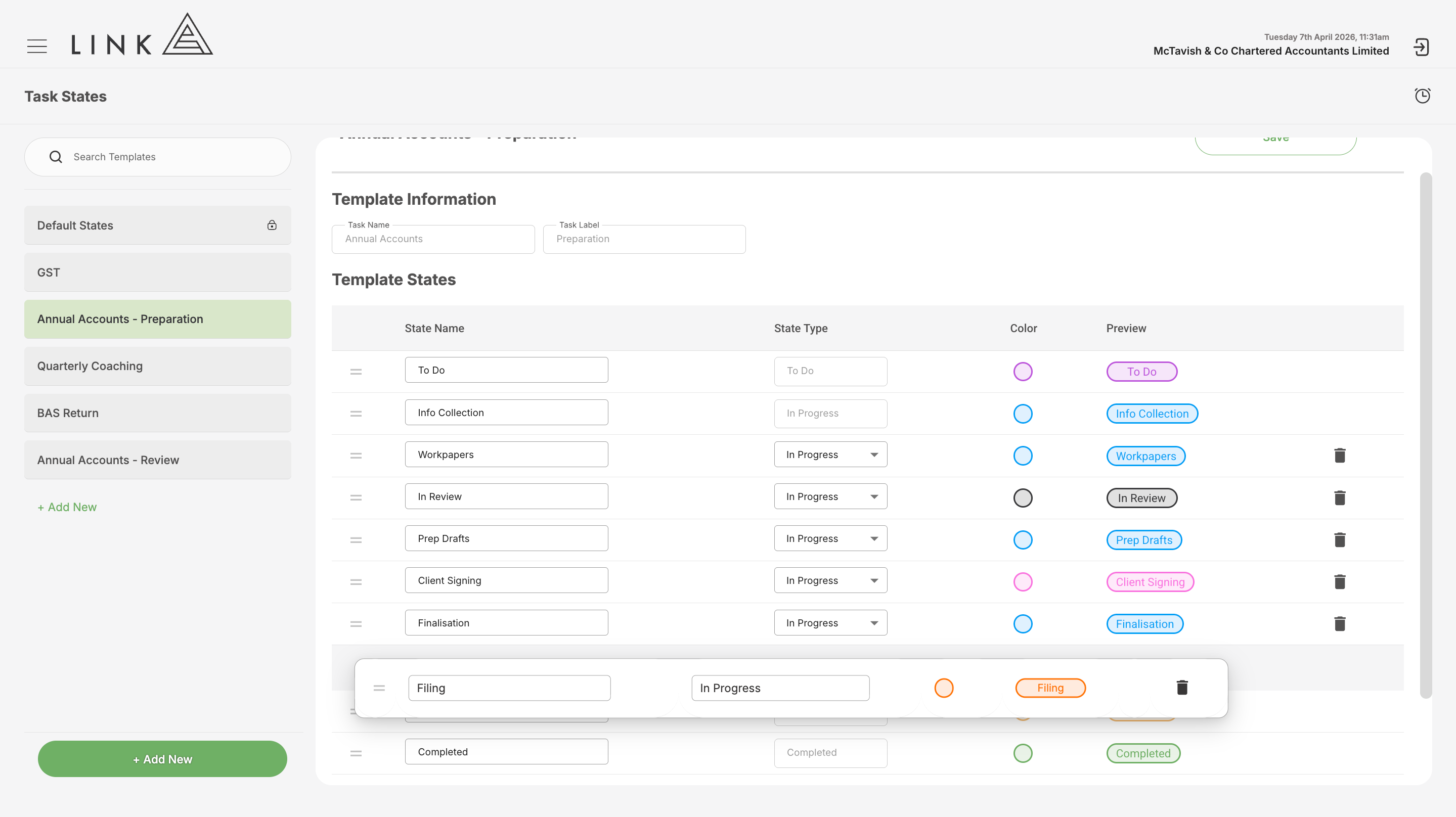Click the vertical scrollbar of template panel
The width and height of the screenshot is (1456, 817).
[x=1426, y=435]
